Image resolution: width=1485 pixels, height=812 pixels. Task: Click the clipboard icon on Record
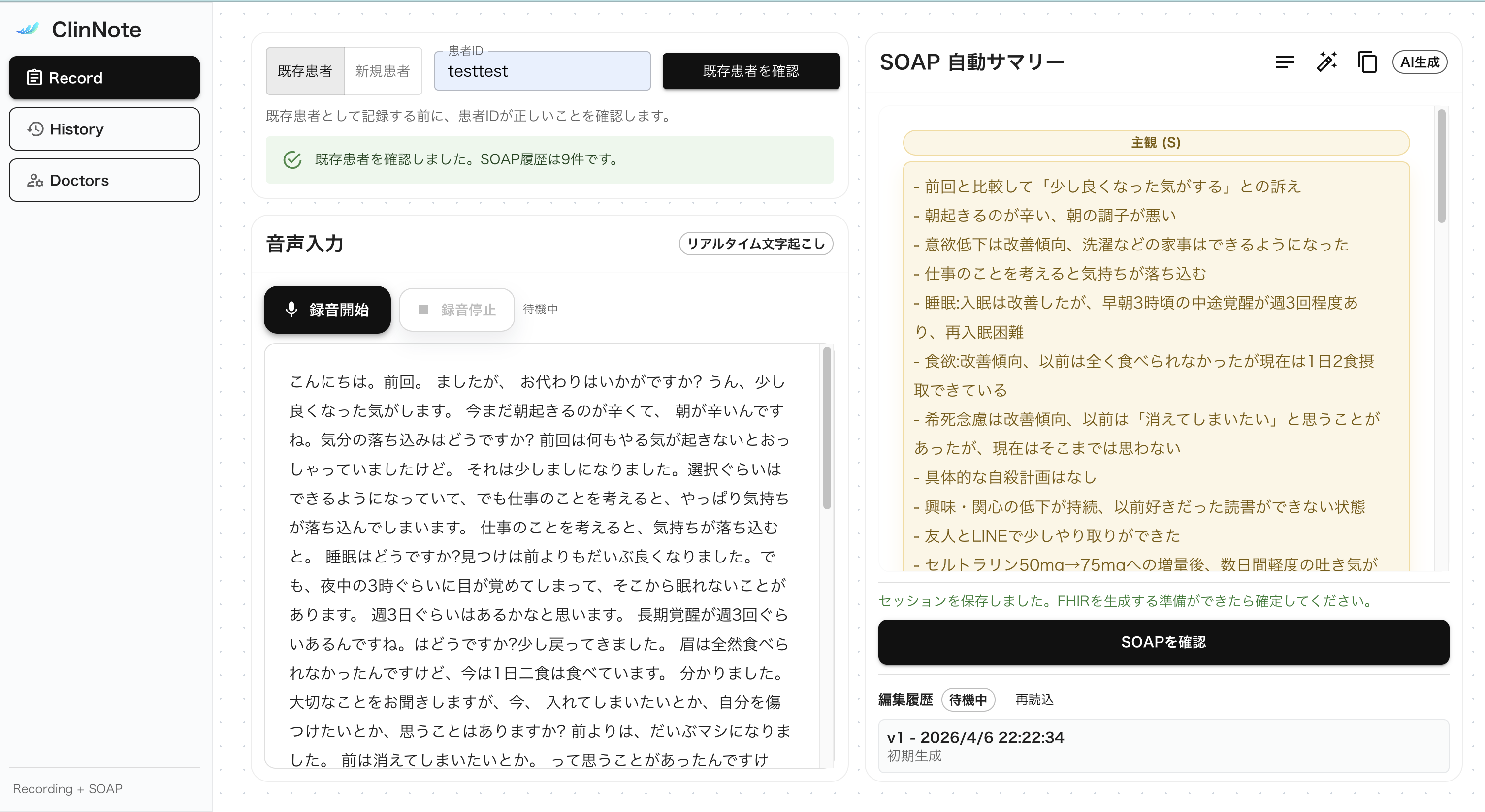click(x=34, y=77)
